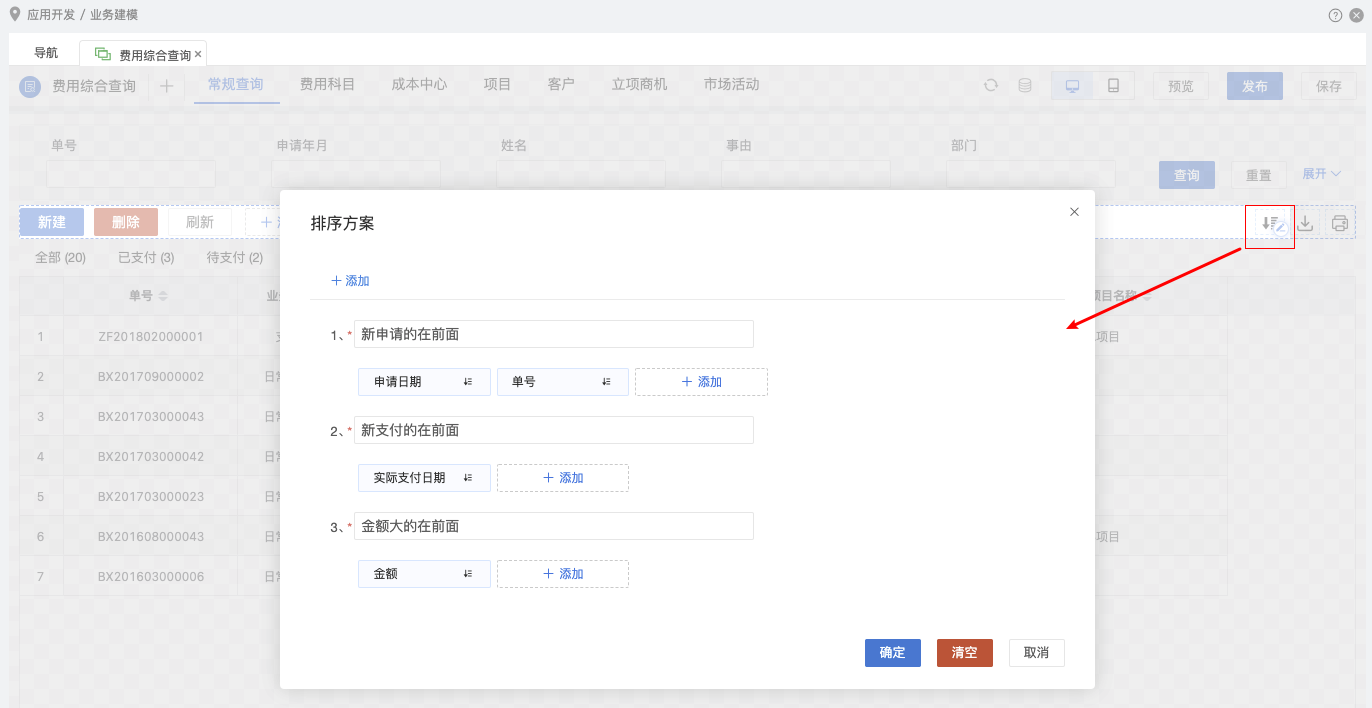The width and height of the screenshot is (1372, 708).
Task: Click the 单号 filter input field
Action: coord(131,174)
